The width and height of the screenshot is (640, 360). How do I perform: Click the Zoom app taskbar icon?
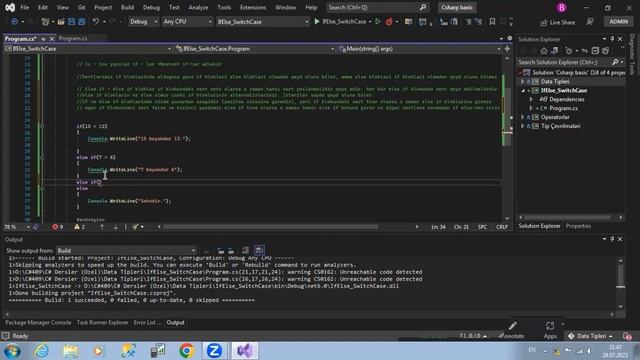(x=214, y=351)
